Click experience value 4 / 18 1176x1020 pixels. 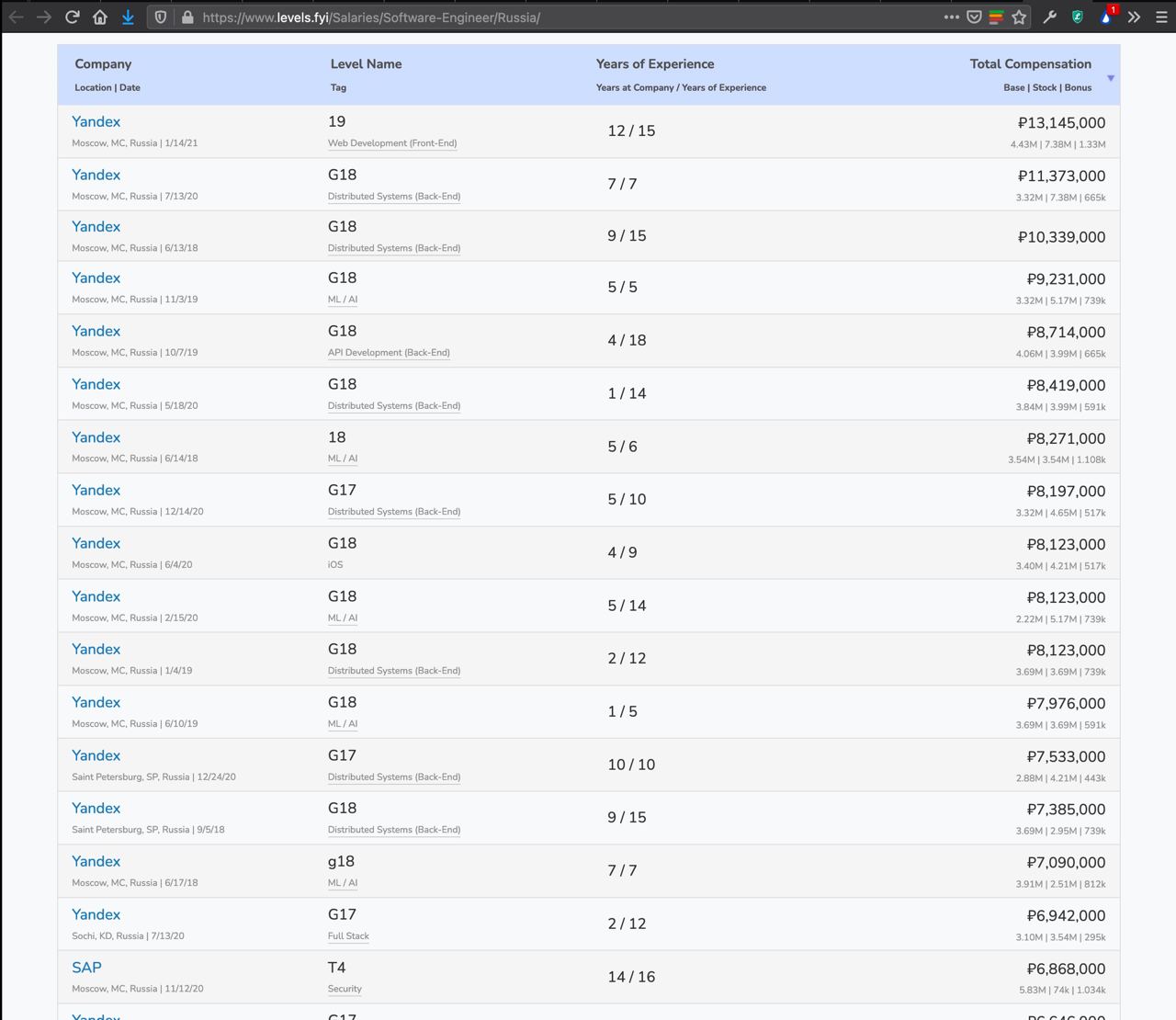tap(627, 340)
